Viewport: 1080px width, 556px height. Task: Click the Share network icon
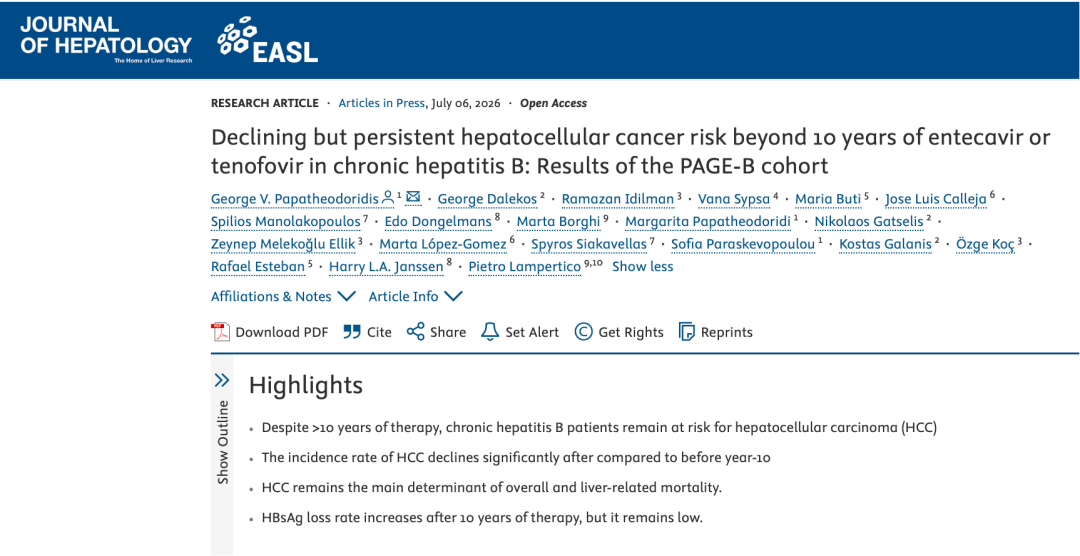point(415,332)
